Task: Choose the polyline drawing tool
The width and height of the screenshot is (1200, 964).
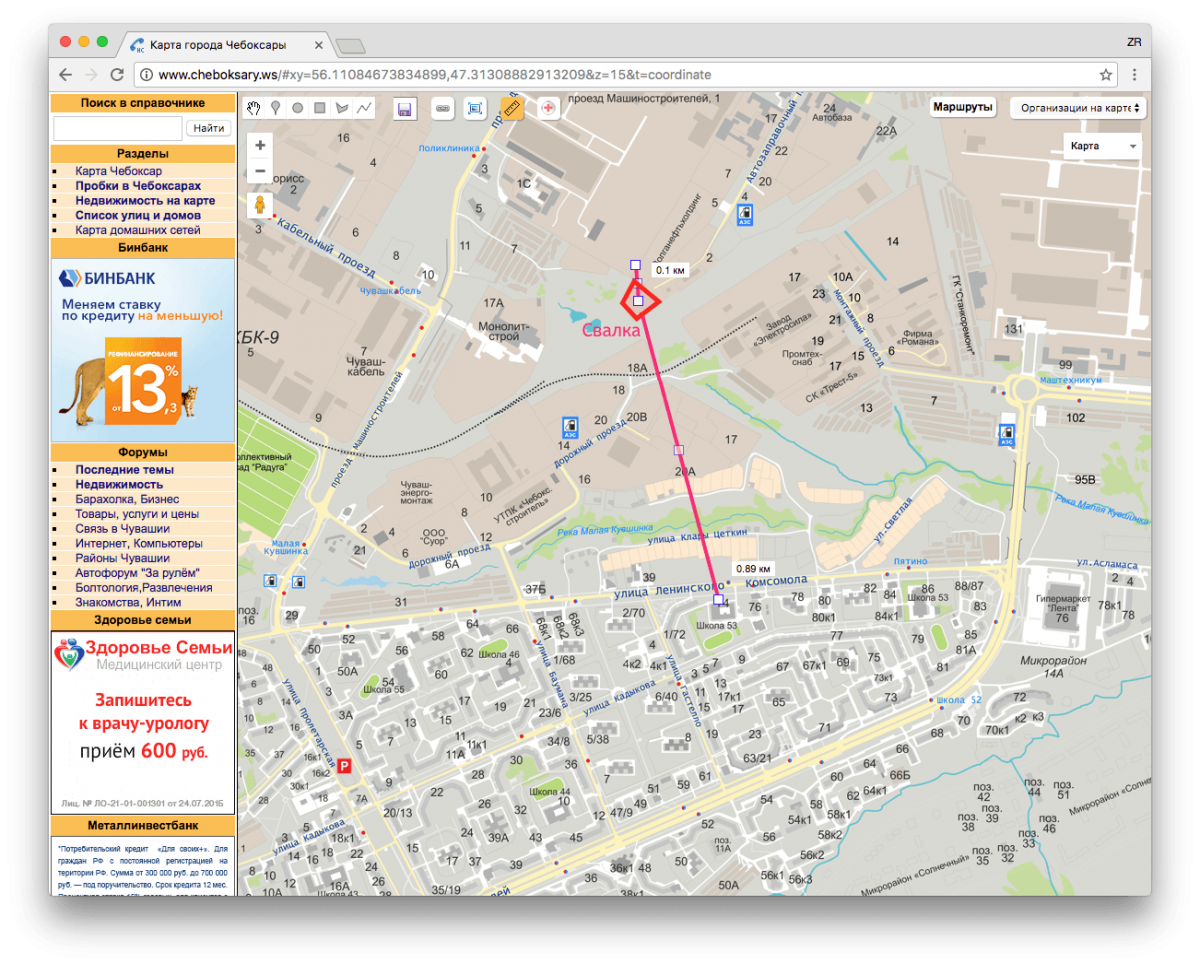Action: (x=364, y=108)
